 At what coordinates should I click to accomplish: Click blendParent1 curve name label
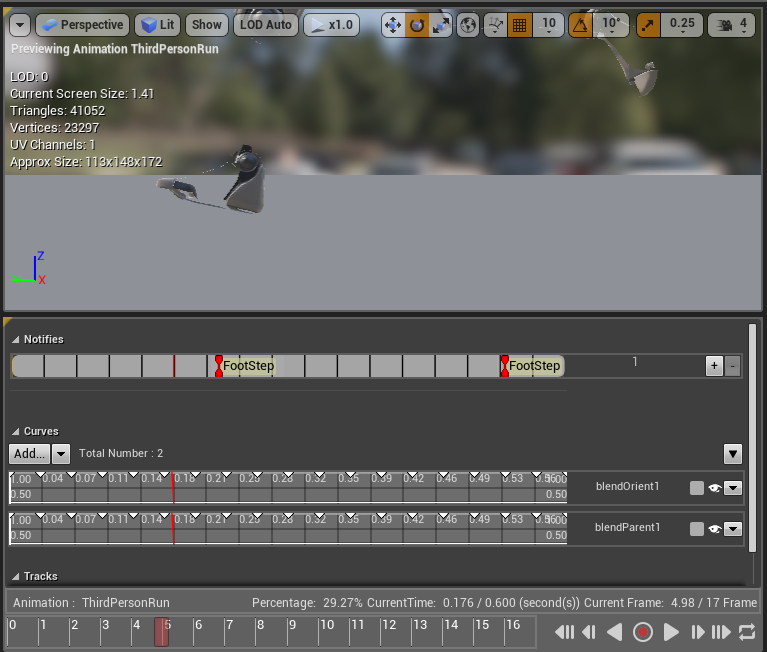point(627,528)
